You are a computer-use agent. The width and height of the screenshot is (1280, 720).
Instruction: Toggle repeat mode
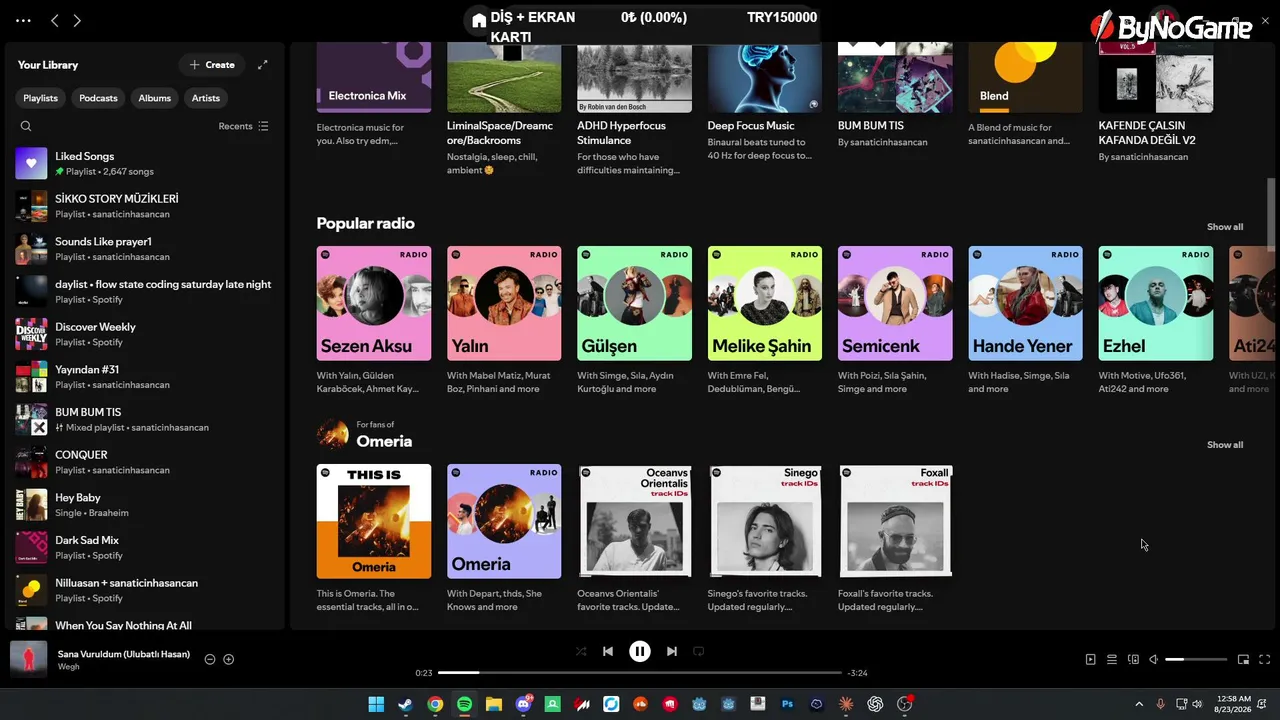click(x=699, y=651)
